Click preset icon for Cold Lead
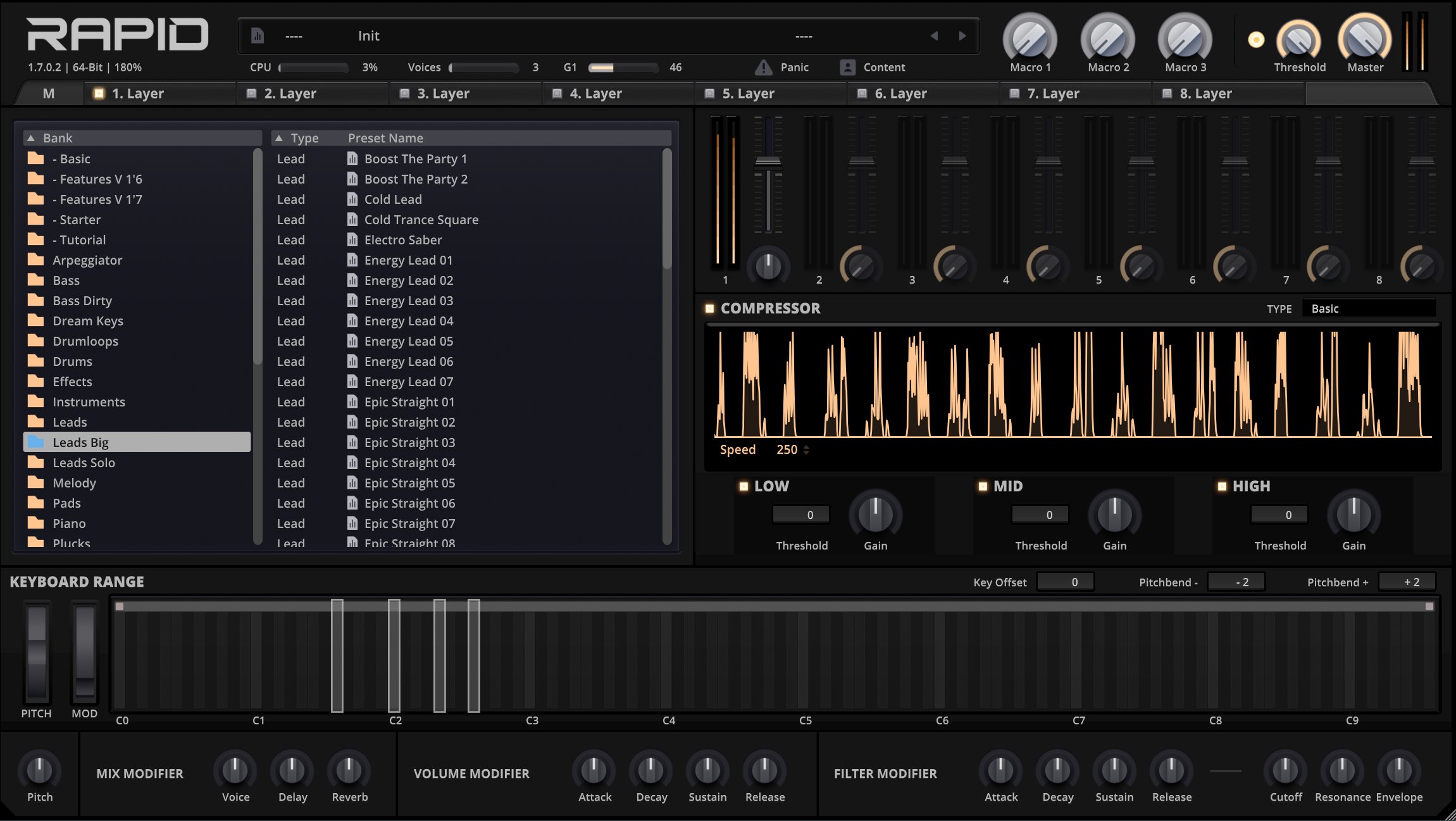Viewport: 1456px width, 821px height. (x=352, y=199)
